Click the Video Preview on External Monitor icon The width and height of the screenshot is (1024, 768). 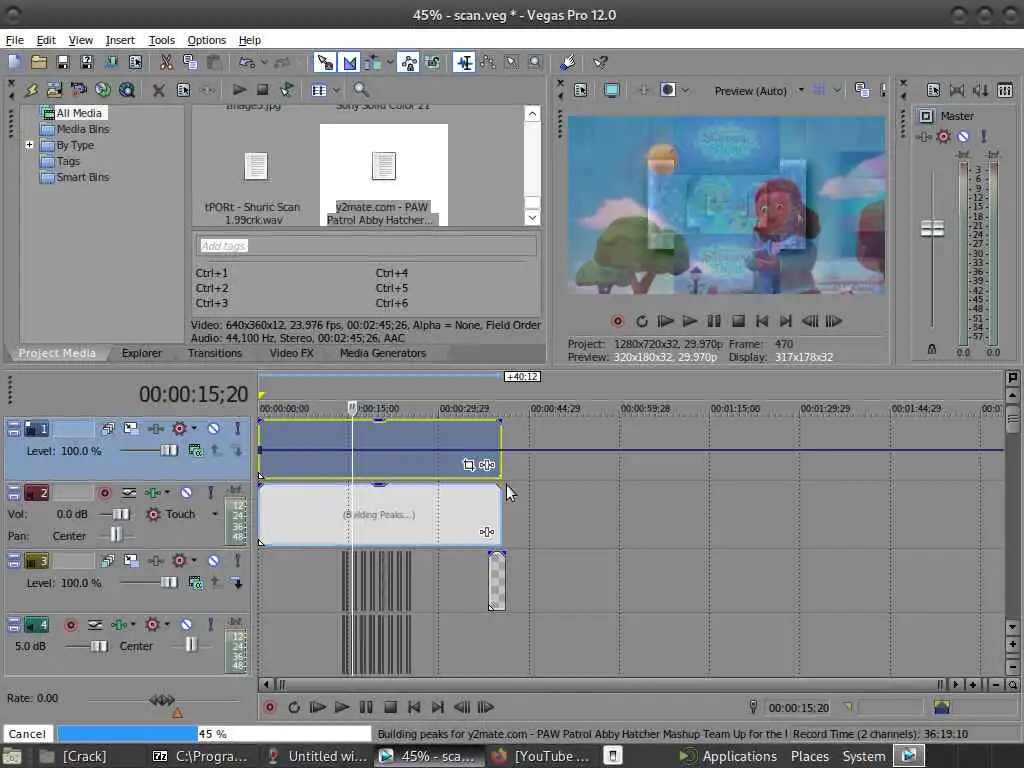tap(611, 90)
